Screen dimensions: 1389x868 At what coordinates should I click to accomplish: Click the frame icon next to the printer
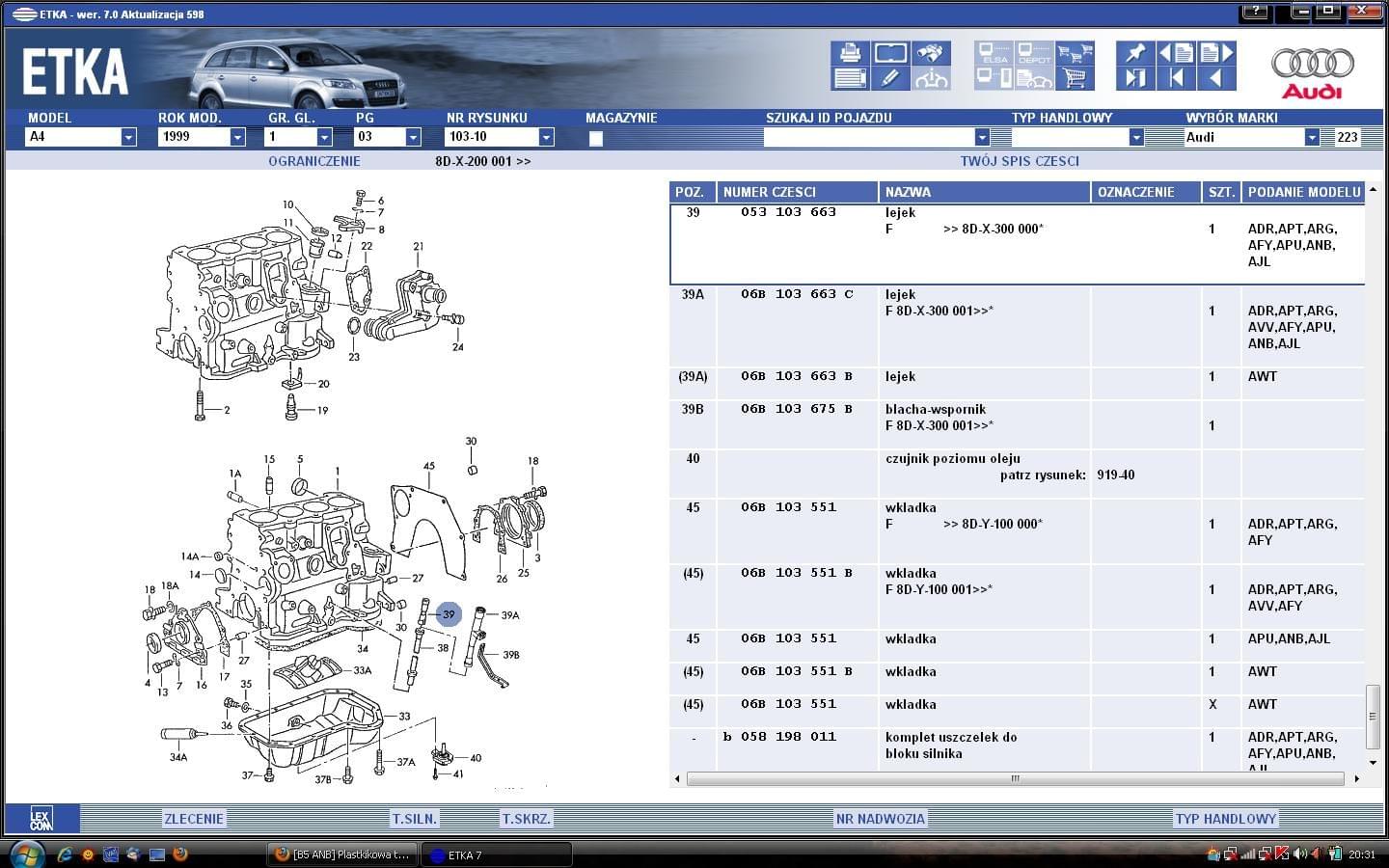click(890, 53)
